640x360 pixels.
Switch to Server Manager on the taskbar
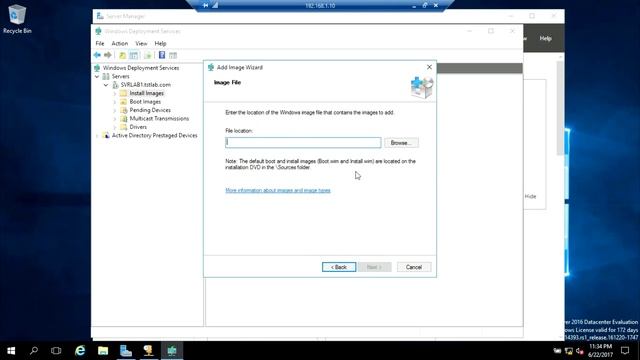click(126, 351)
